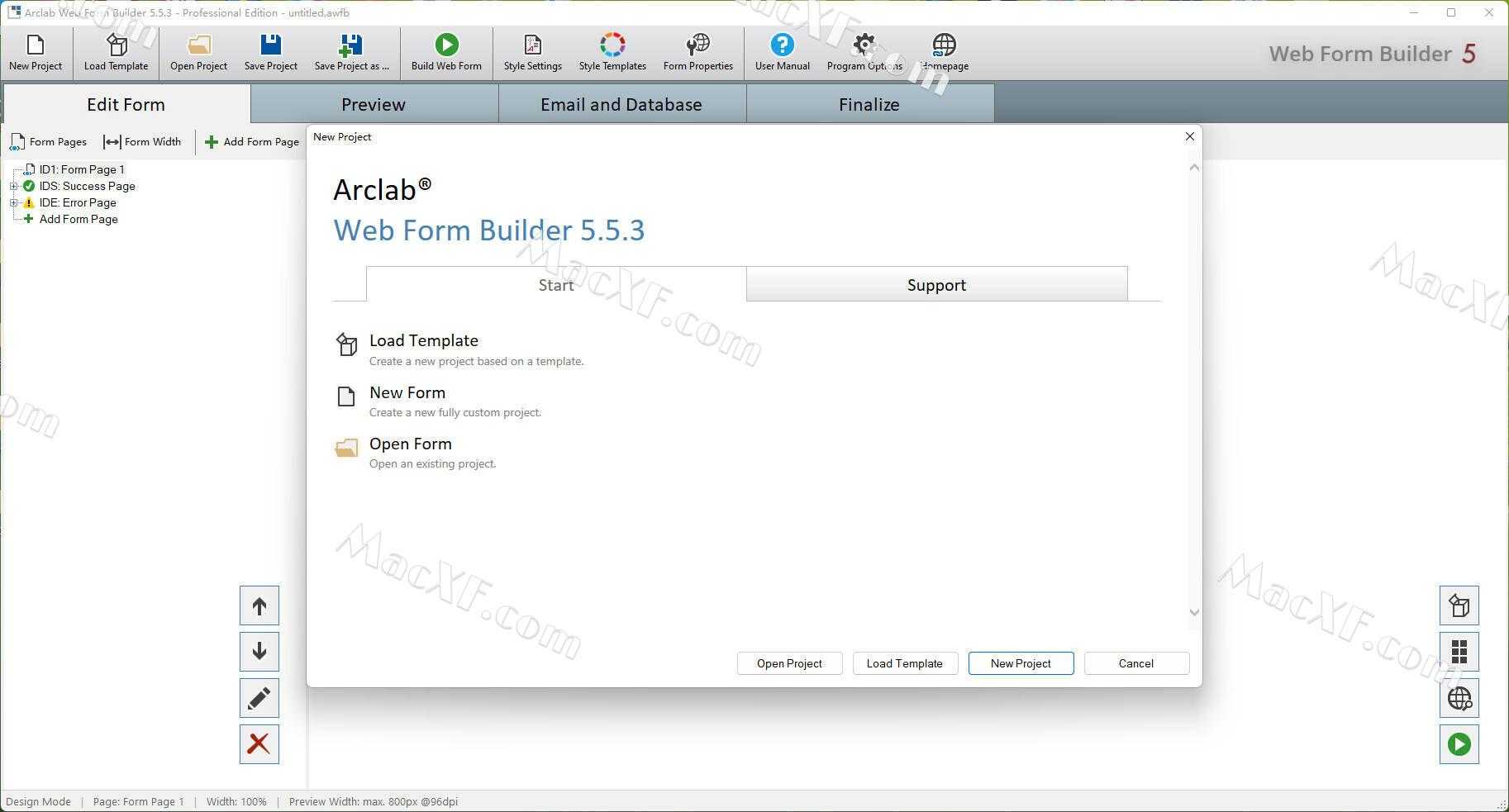Screen dimensions: 1509x812
Task: Click 'Create a new project based on a template.' text
Action: (x=477, y=361)
